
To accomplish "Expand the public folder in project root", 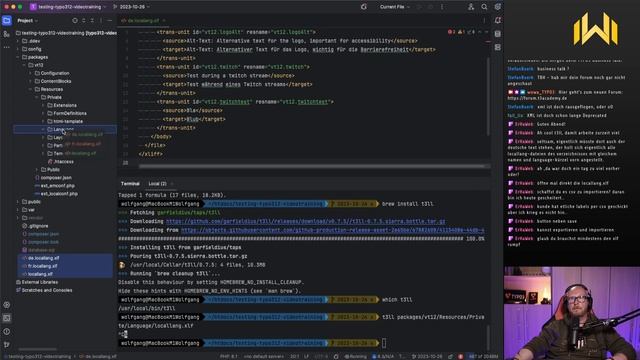I will point(18,202).
